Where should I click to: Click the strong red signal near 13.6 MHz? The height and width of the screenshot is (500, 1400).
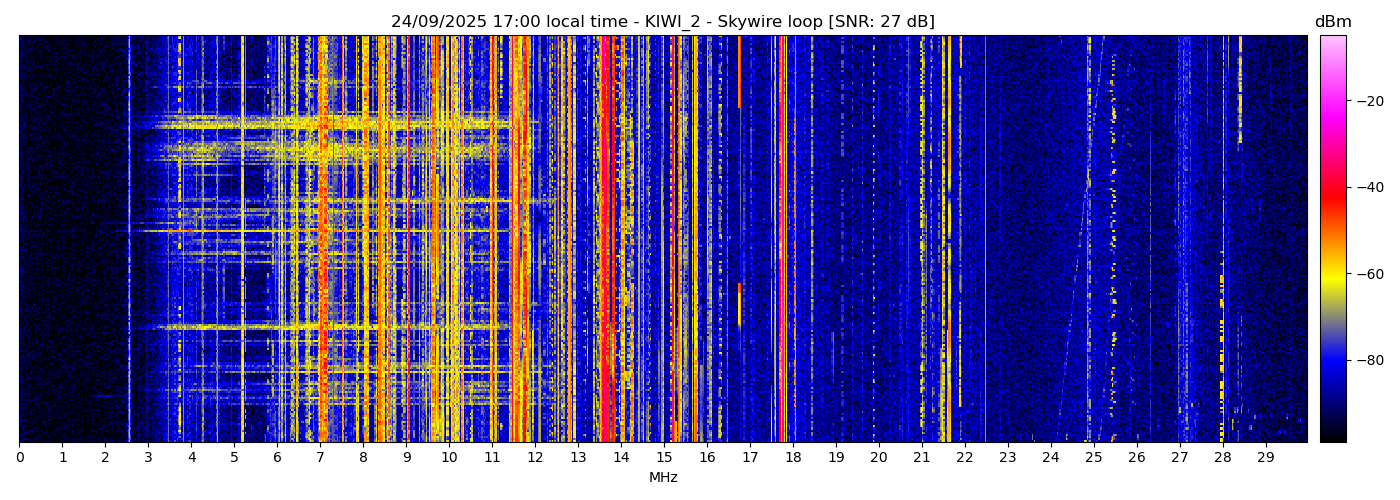604,240
